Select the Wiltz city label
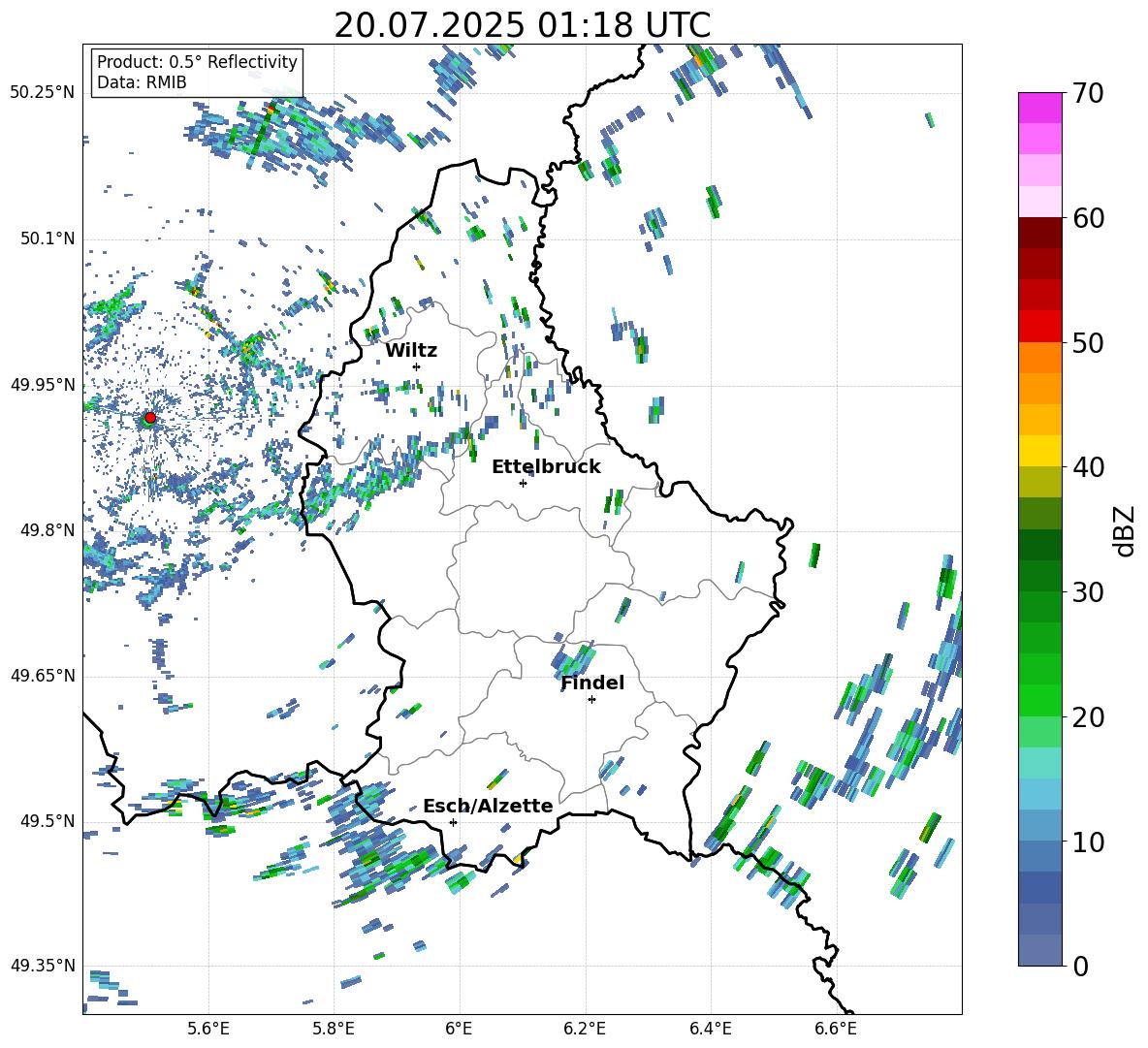This screenshot has width=1148, height=1048. 411,351
